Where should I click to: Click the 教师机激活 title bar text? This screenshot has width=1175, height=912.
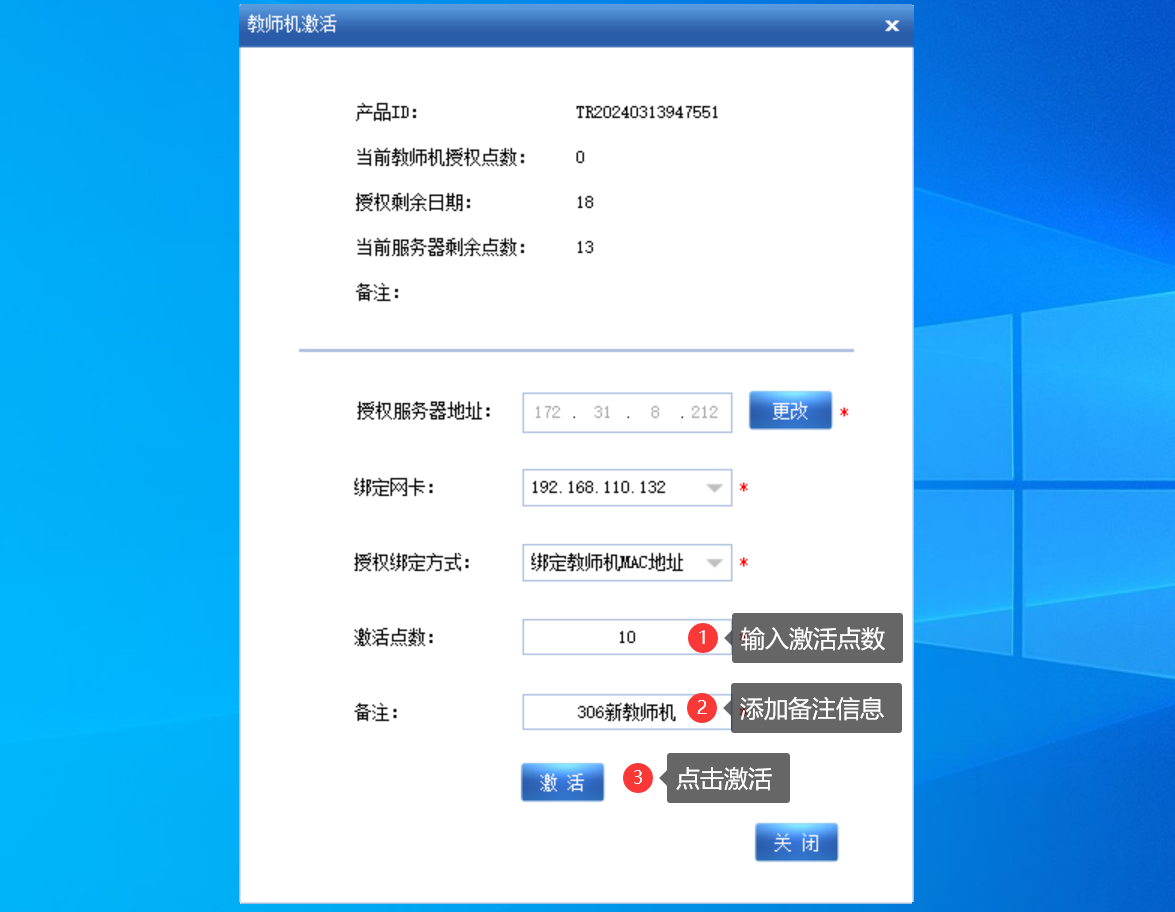point(292,25)
